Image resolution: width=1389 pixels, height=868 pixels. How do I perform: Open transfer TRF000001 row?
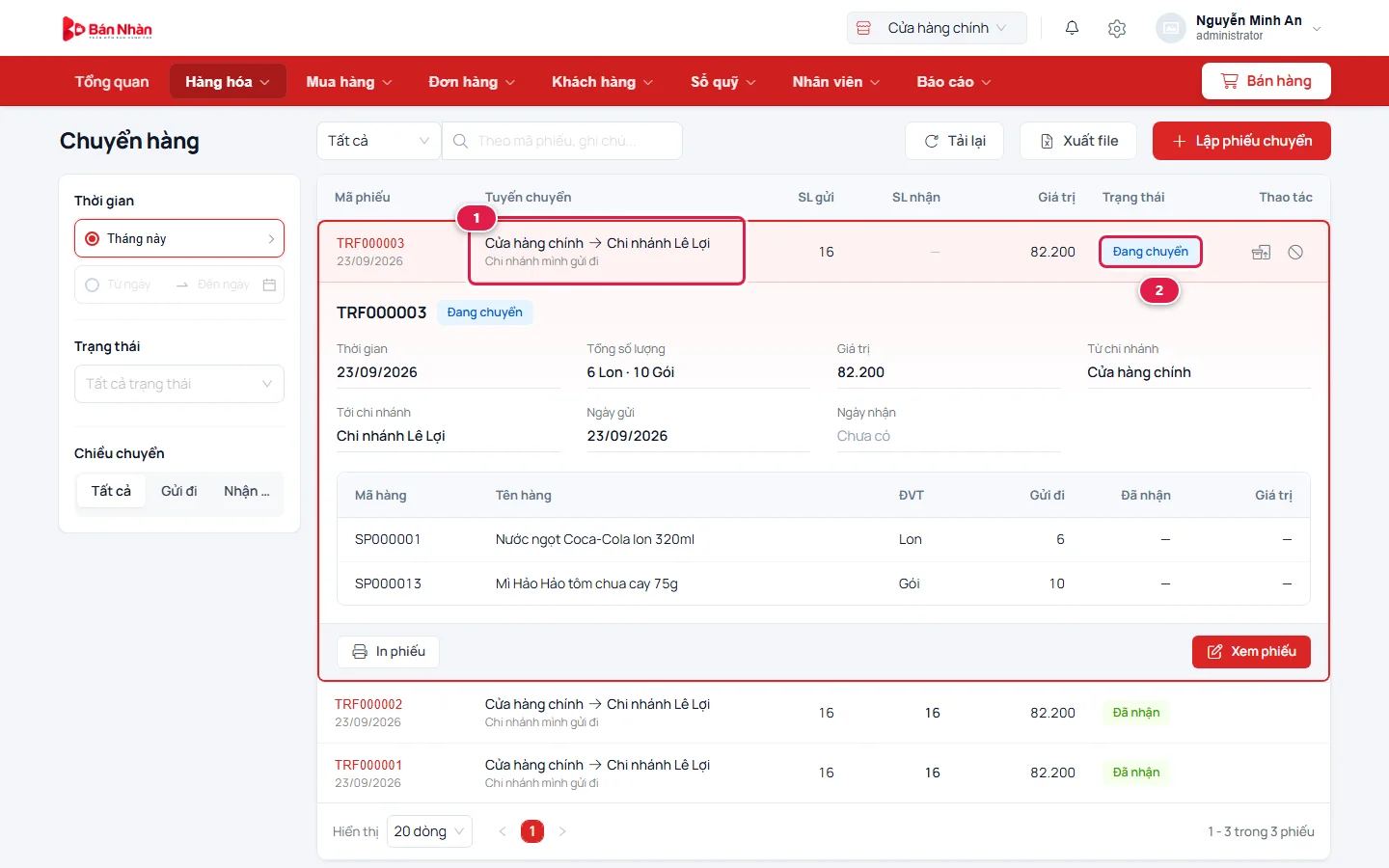click(x=823, y=773)
